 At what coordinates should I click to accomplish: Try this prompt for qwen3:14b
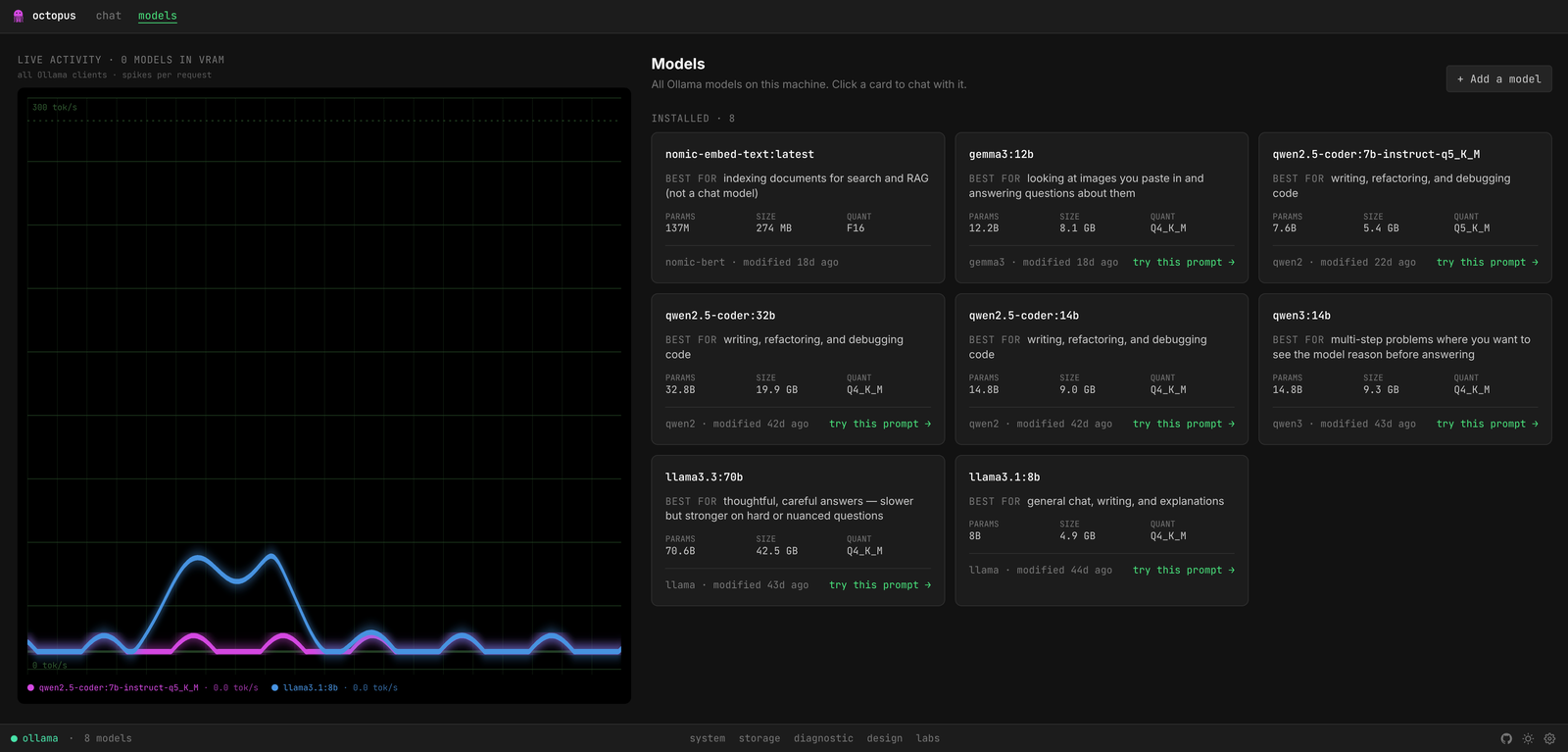tap(1488, 425)
